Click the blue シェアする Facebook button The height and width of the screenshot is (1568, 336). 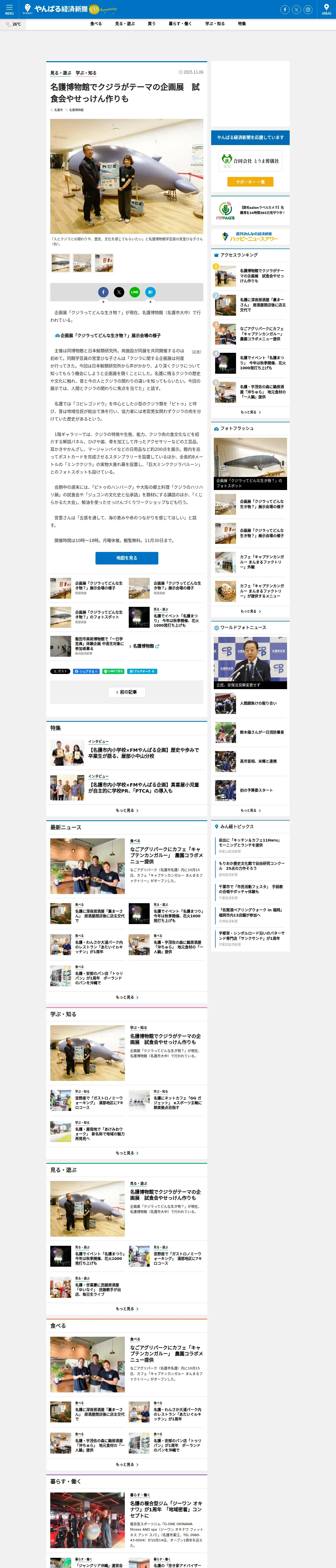[87, 671]
